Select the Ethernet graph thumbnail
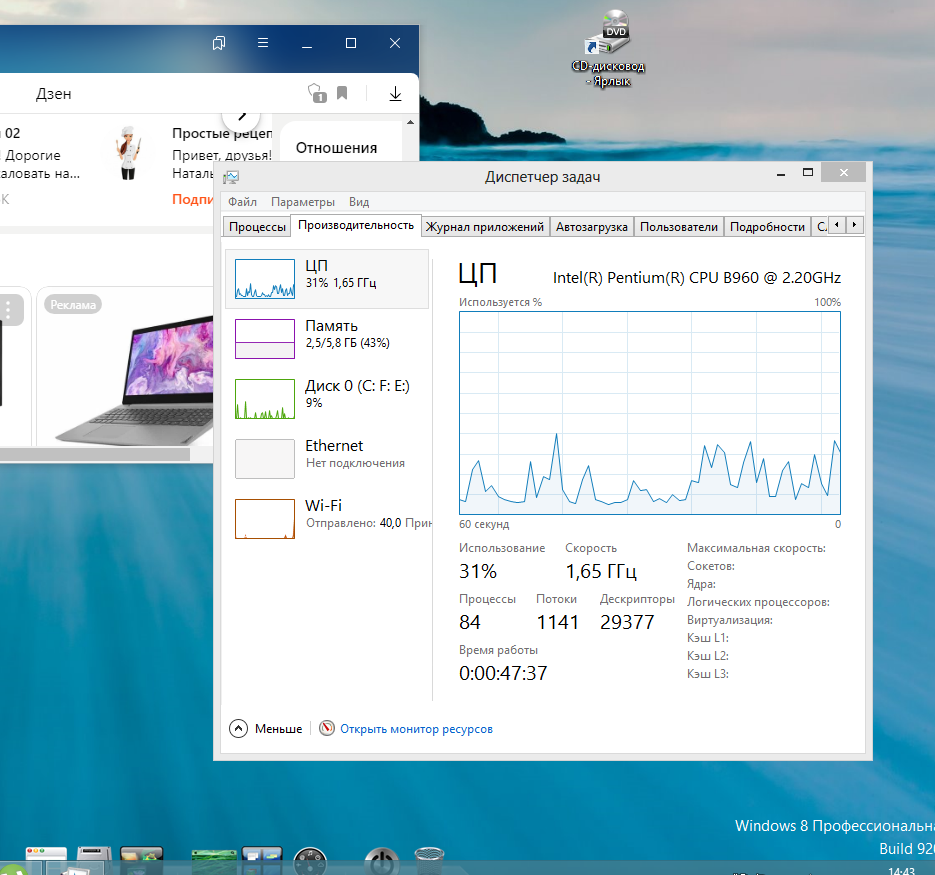935x875 pixels. pyautogui.click(x=265, y=459)
